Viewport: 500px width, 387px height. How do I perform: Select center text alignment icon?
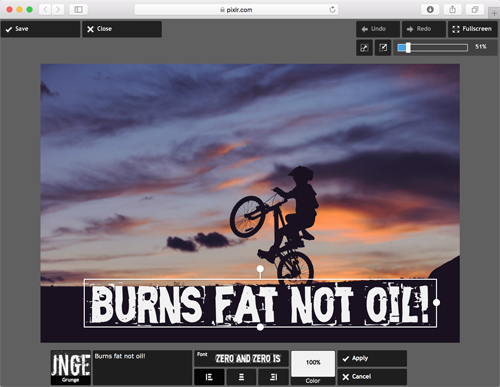(241, 377)
